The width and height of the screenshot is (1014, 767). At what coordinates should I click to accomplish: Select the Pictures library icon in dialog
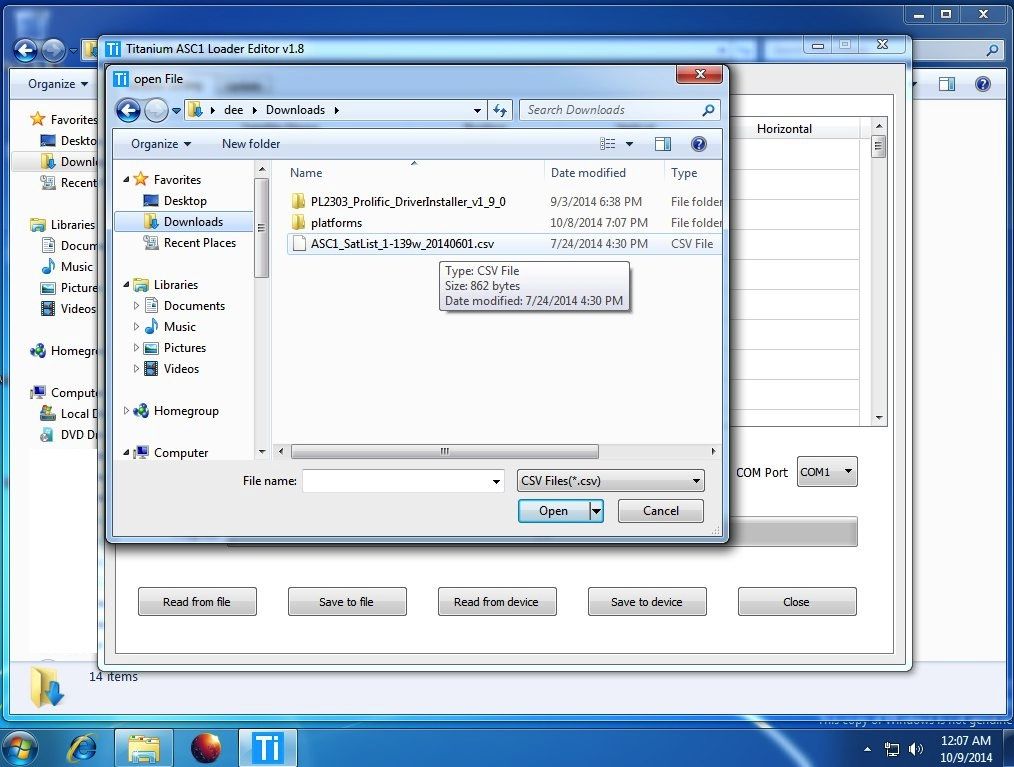151,348
